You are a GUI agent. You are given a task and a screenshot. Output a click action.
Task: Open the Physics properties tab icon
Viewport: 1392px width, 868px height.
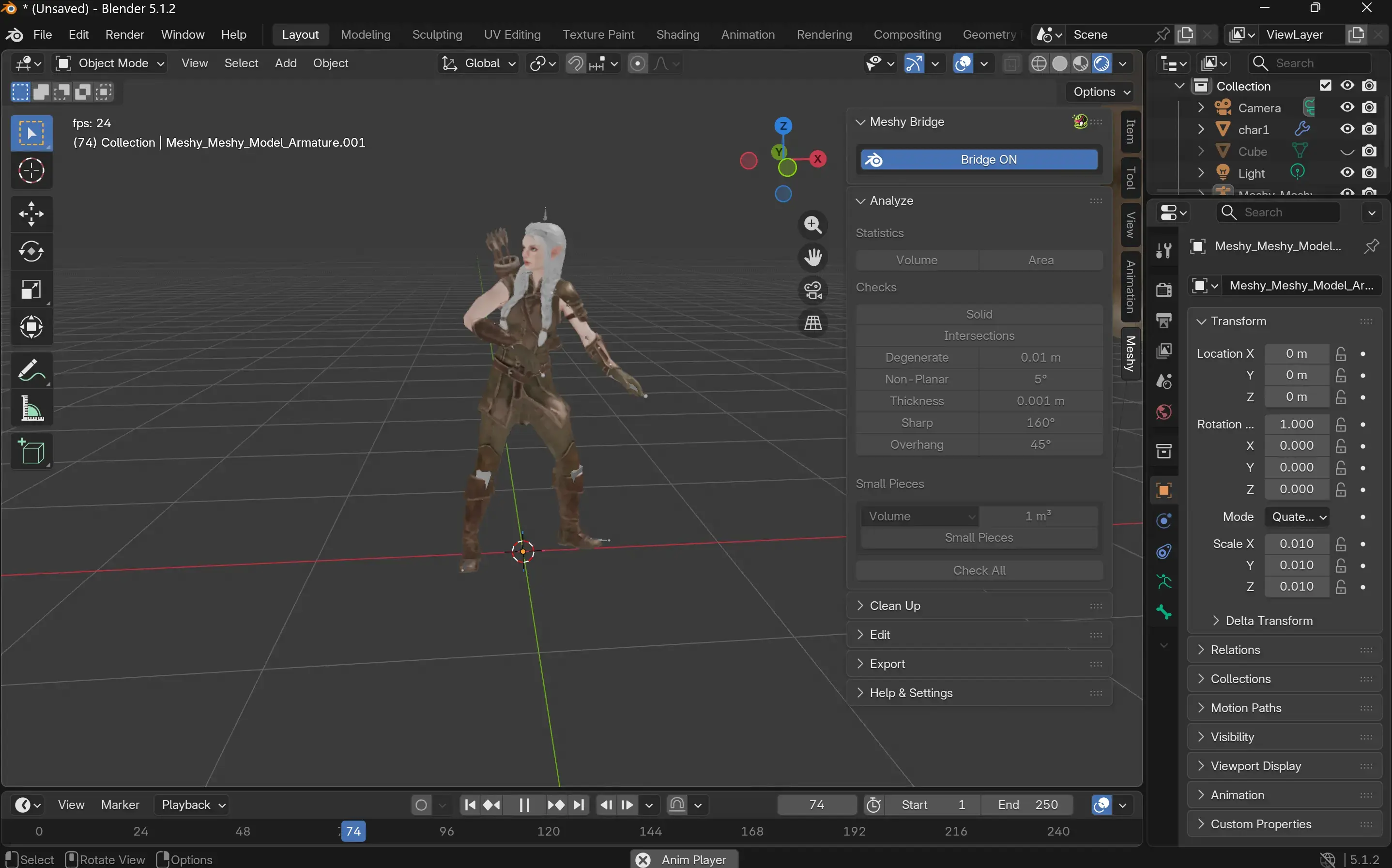[x=1164, y=521]
